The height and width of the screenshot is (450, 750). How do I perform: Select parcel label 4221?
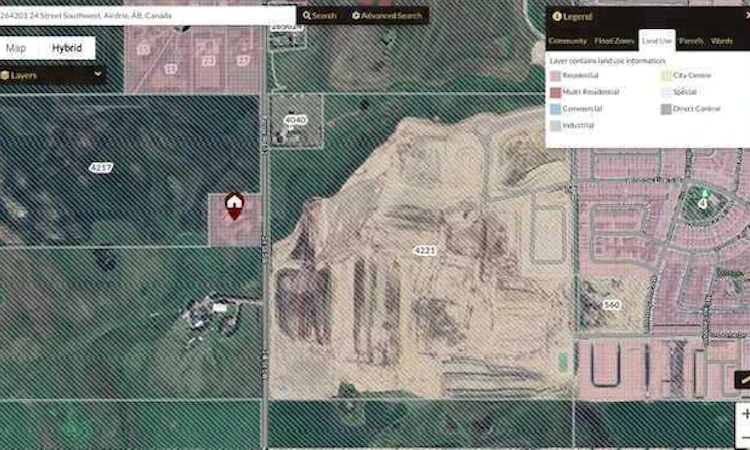click(x=424, y=250)
